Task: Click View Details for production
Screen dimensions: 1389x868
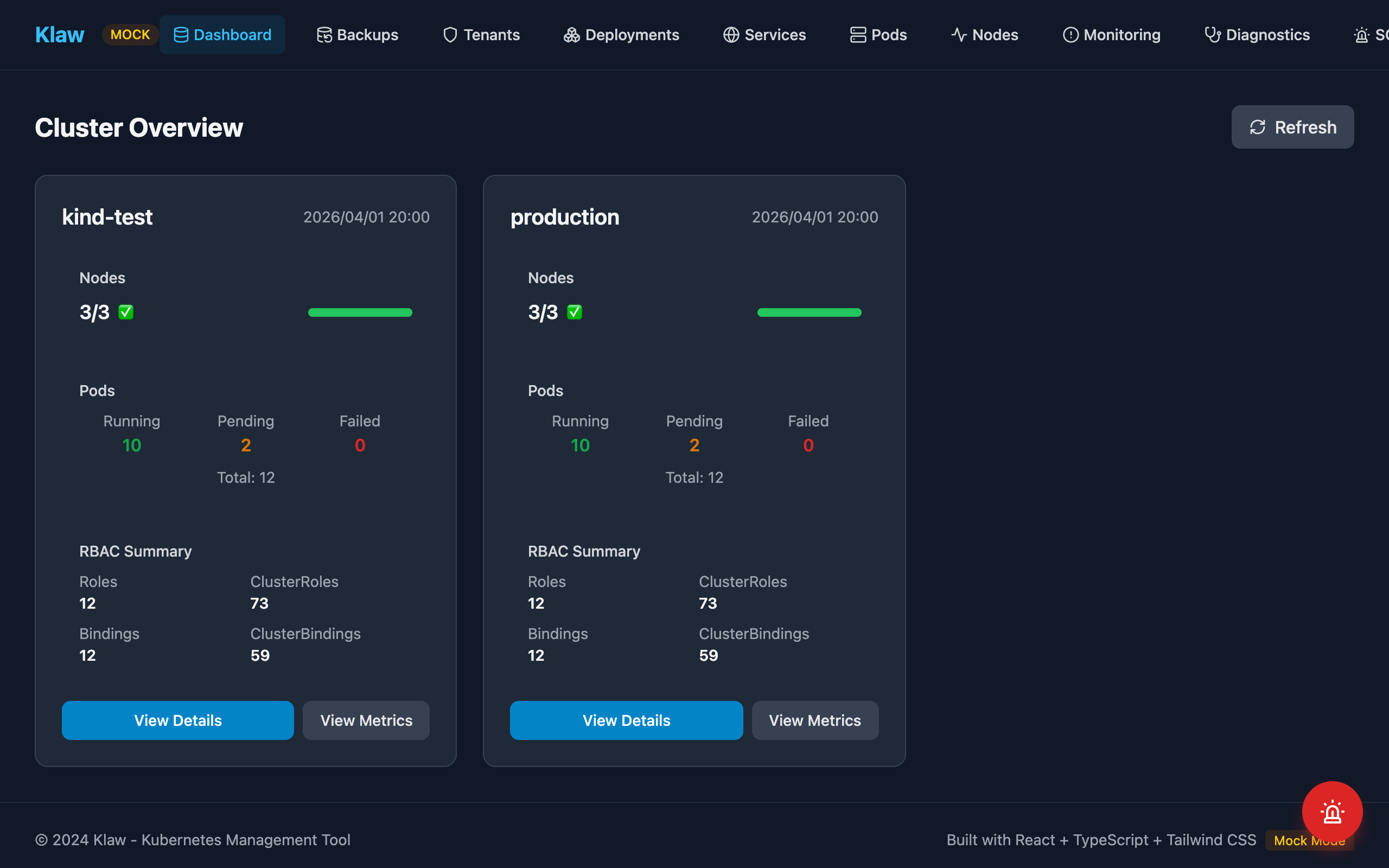Action: [627, 720]
